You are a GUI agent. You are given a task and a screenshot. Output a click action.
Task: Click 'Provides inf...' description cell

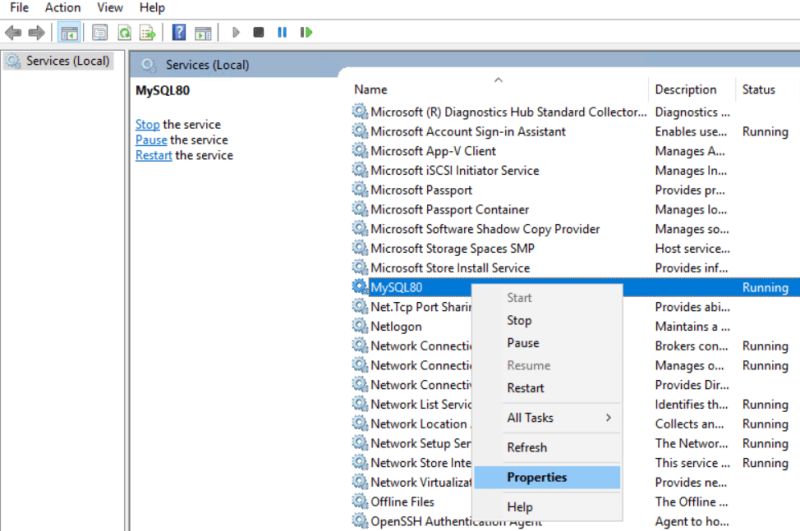(x=691, y=268)
